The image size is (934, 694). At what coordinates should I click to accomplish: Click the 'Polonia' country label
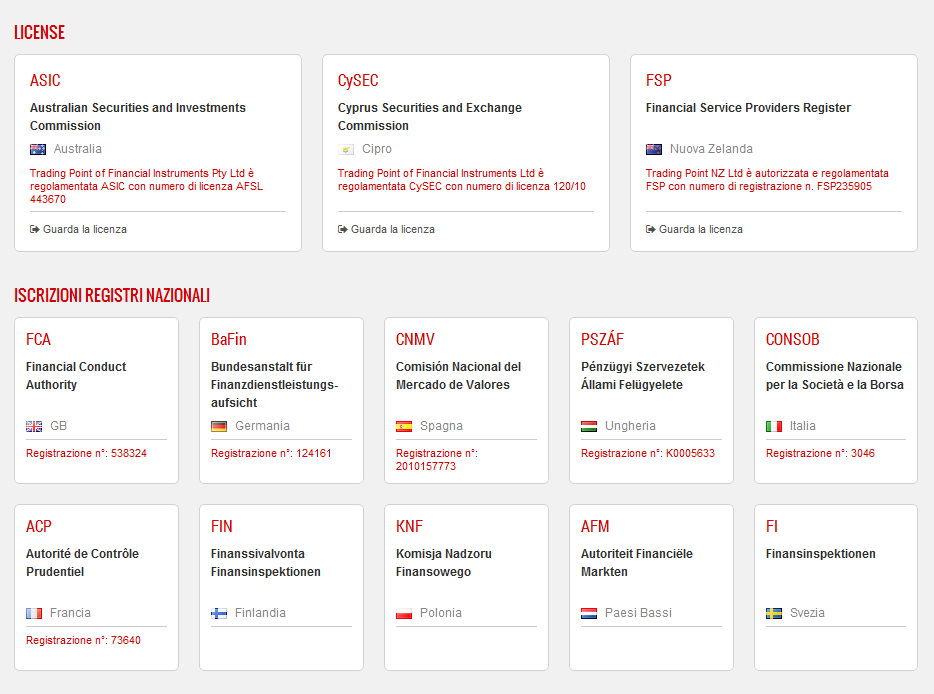[441, 613]
